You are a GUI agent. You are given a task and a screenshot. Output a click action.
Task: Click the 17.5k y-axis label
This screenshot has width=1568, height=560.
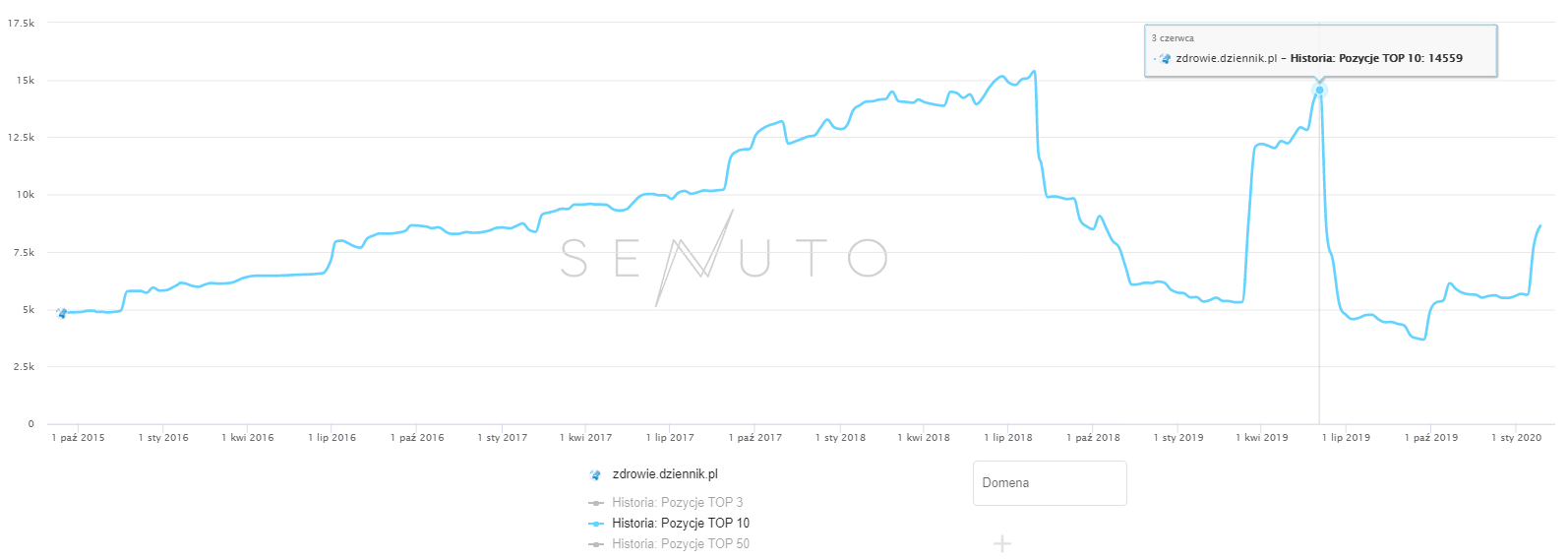coord(22,23)
